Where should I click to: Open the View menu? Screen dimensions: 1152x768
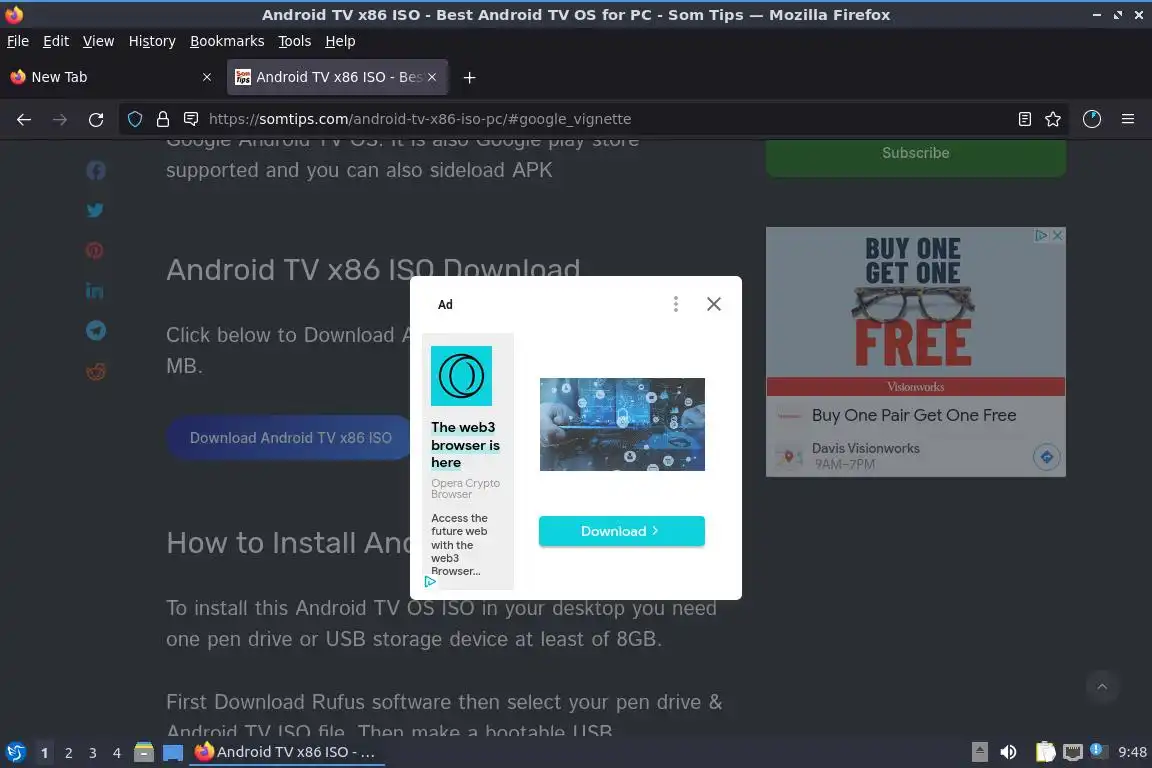98,41
